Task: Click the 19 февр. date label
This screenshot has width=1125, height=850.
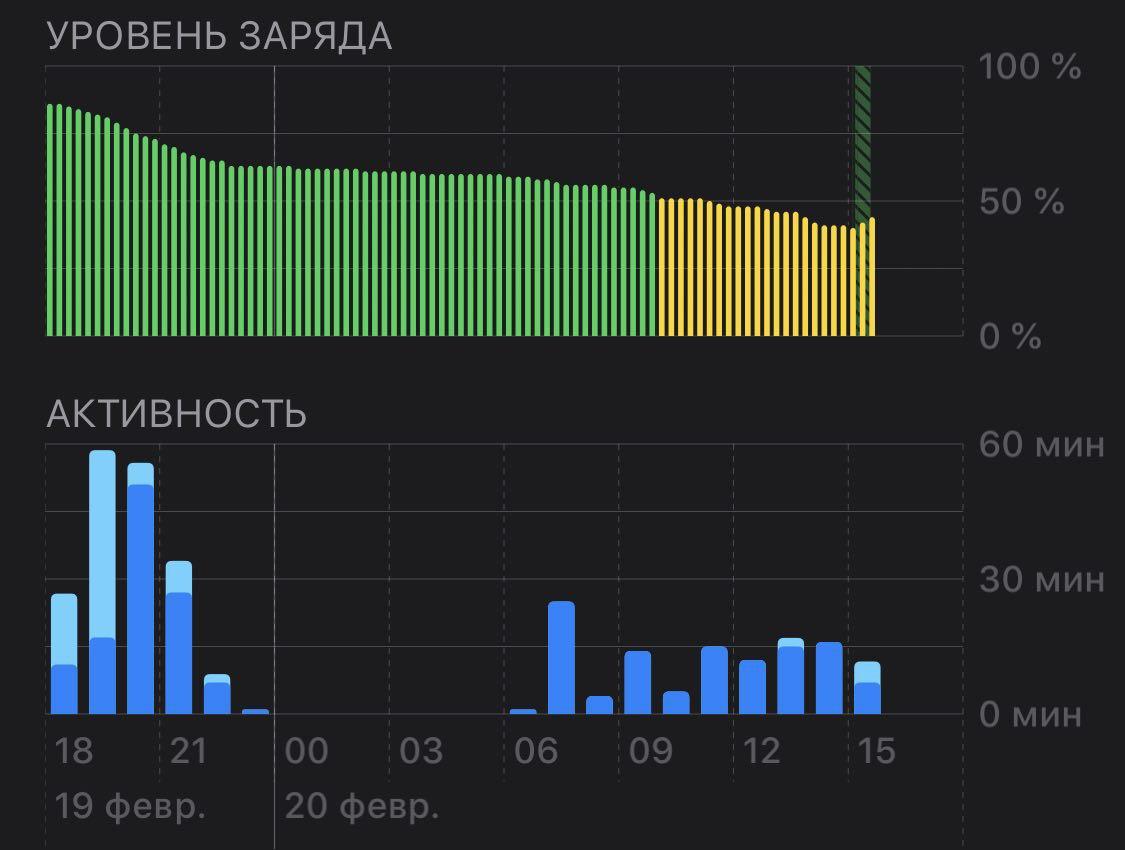Action: click(x=130, y=806)
